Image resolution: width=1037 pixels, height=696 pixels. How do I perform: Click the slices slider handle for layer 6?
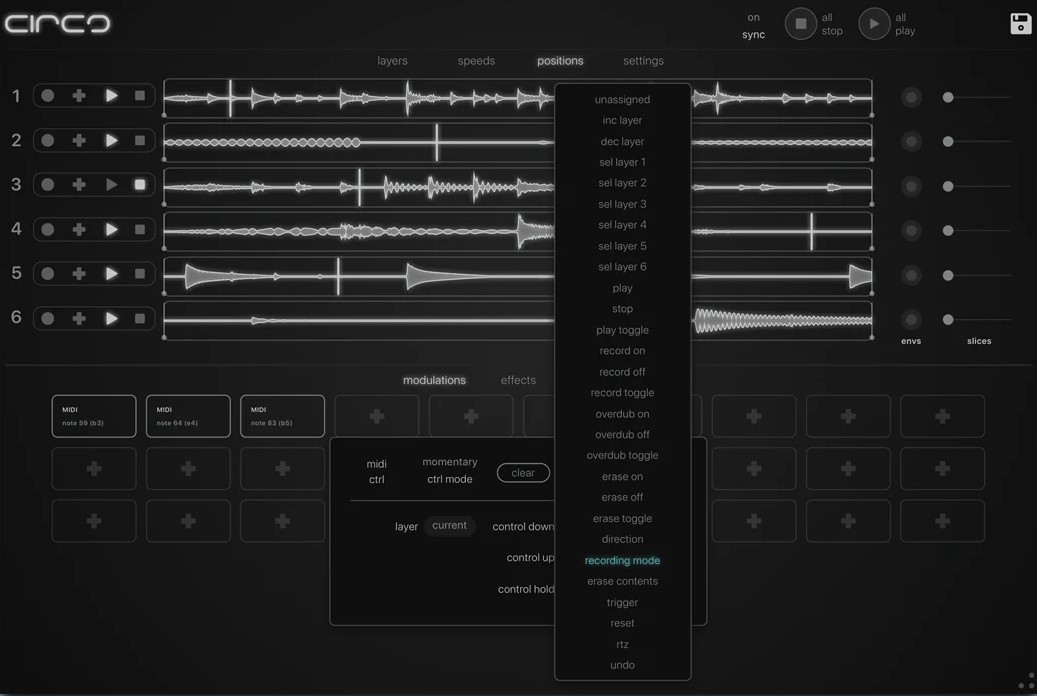tap(948, 320)
